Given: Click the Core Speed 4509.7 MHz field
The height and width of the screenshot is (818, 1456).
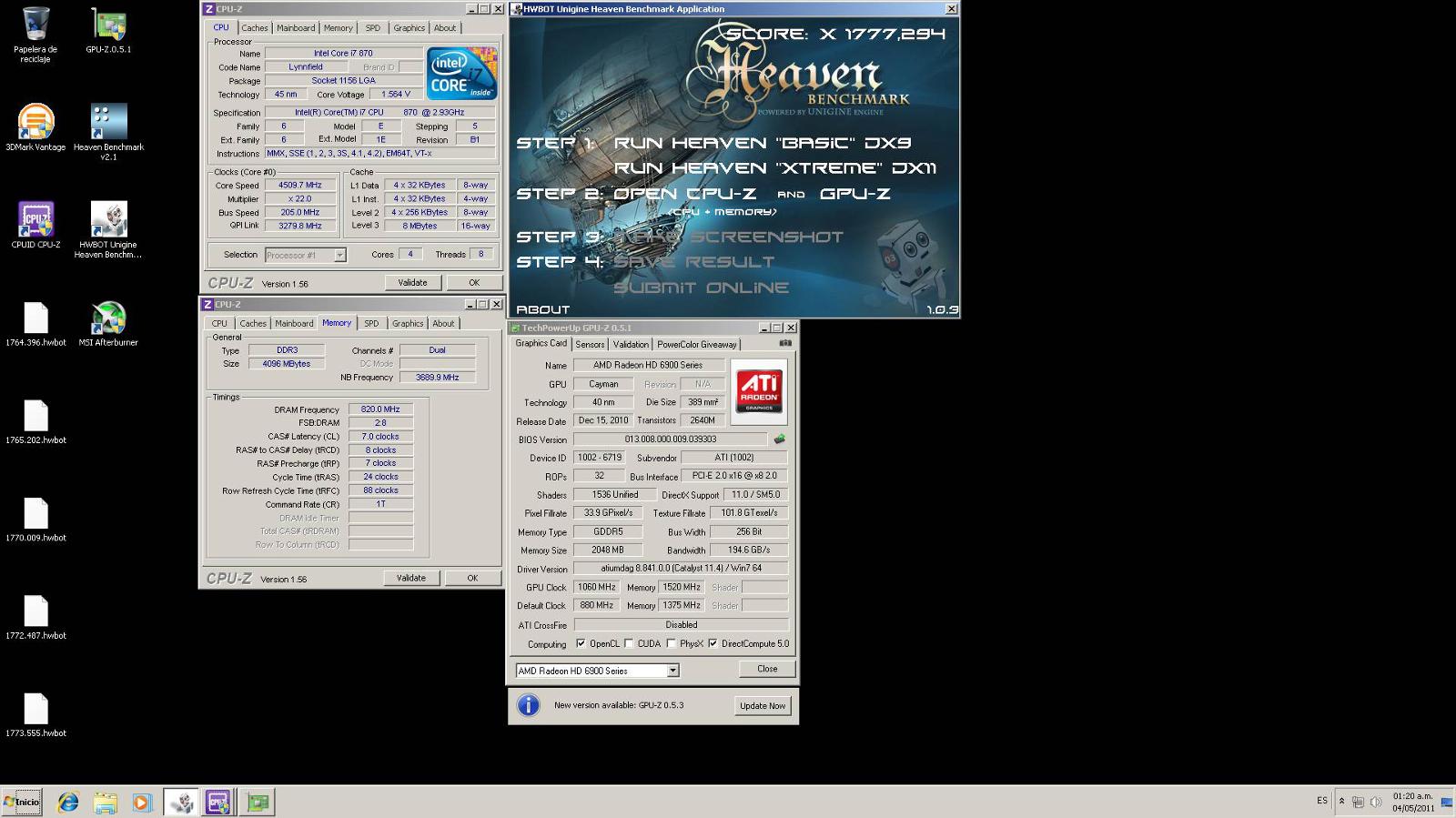Looking at the screenshot, I should pos(300,185).
